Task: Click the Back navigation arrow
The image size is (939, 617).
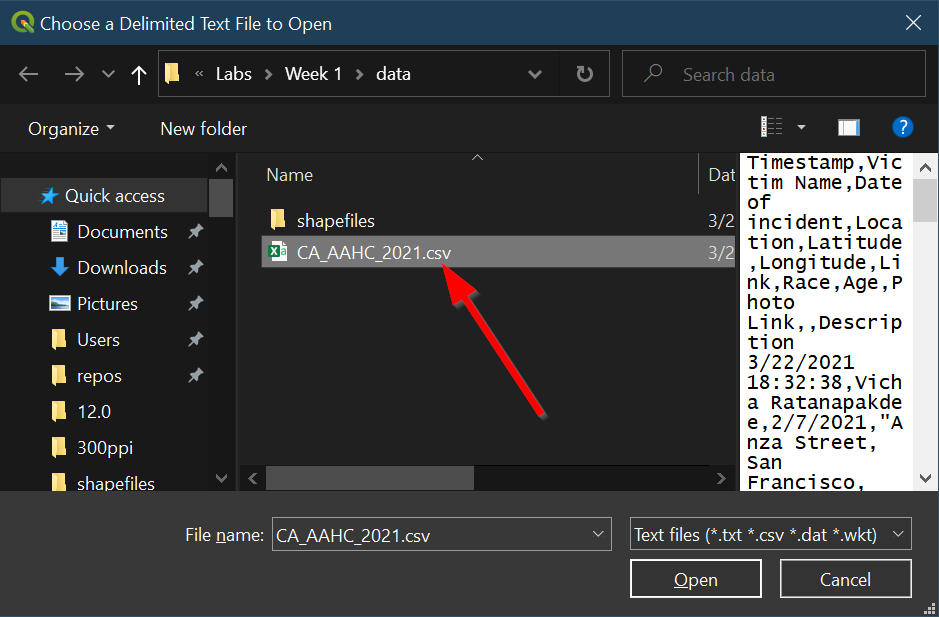Action: (x=28, y=74)
